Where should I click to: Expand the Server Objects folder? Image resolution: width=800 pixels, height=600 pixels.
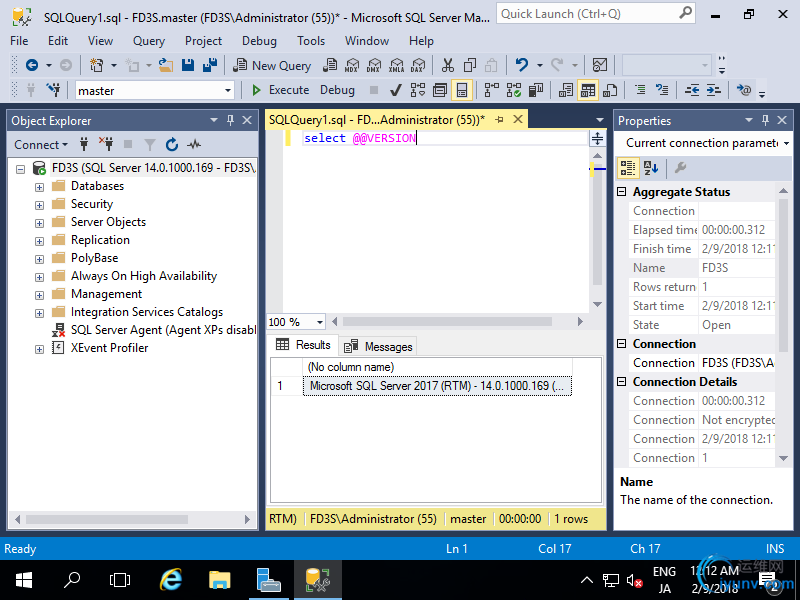(39, 223)
